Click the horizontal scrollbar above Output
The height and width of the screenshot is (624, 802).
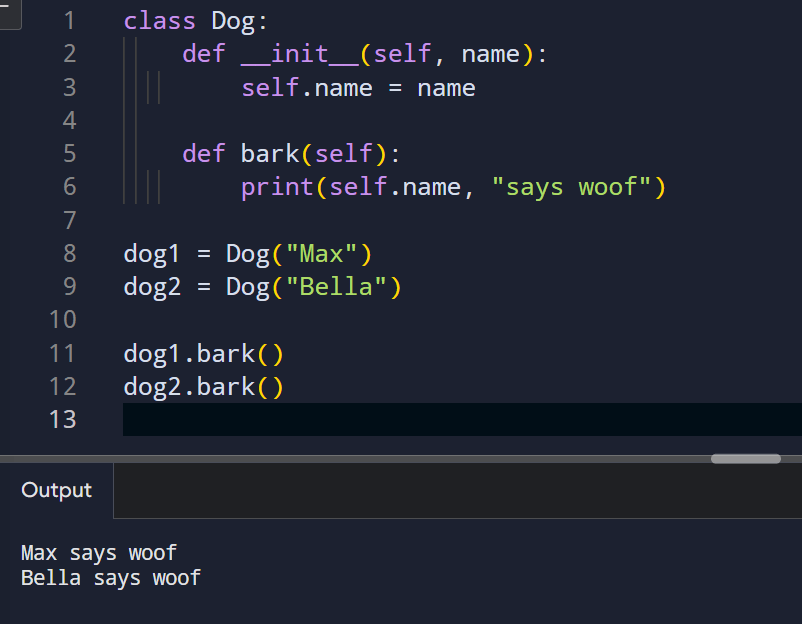pos(745,458)
